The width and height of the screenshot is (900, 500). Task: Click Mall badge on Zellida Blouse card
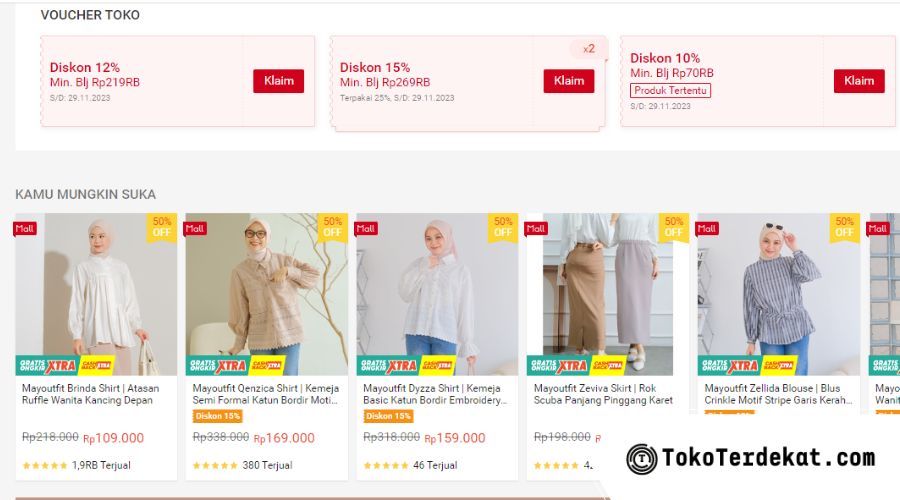click(x=707, y=228)
